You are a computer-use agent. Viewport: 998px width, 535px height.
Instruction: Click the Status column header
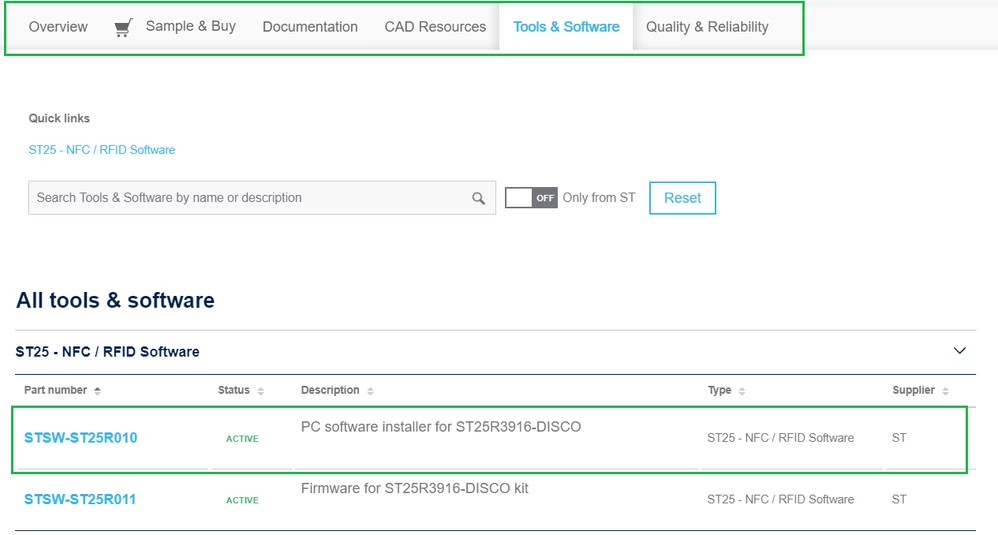234,390
